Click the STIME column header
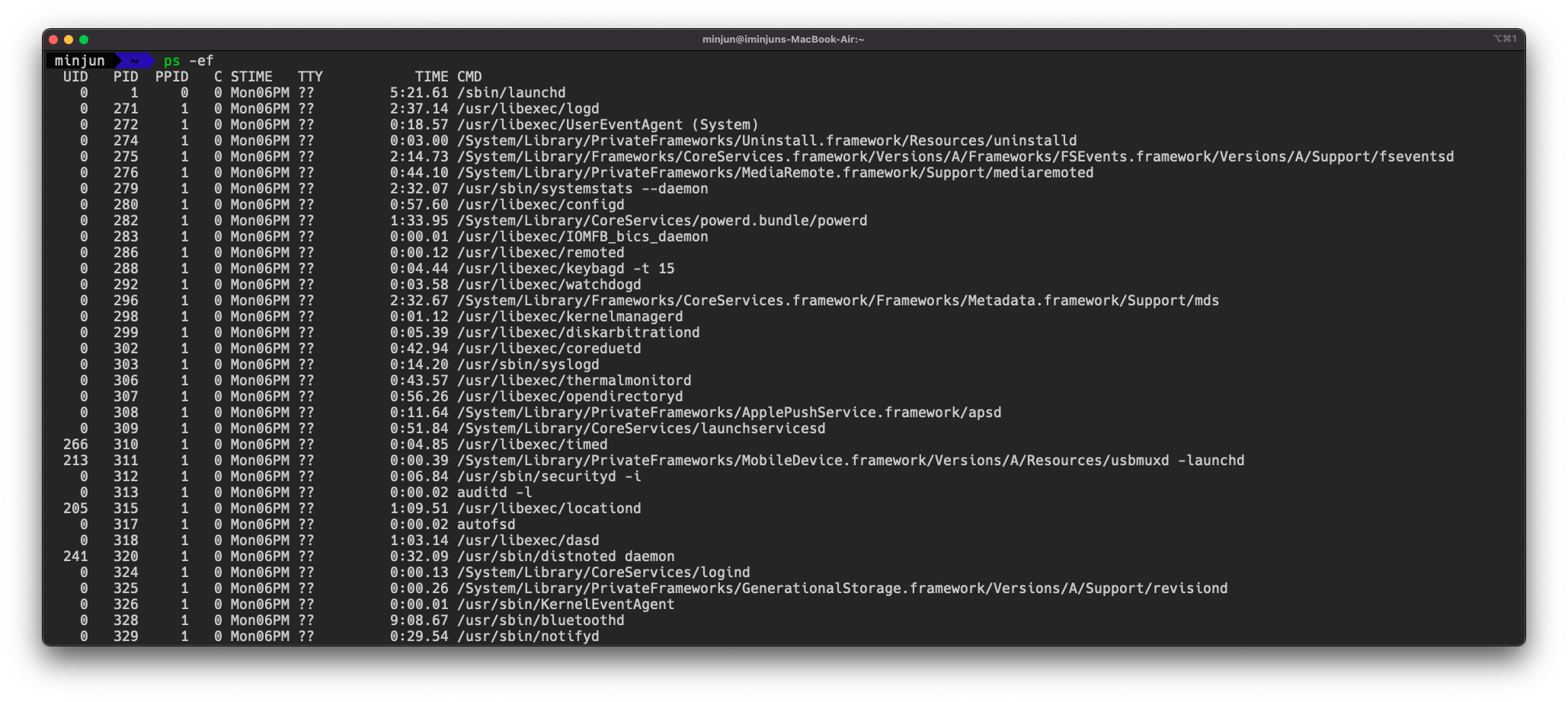The width and height of the screenshot is (1568, 702). 251,77
